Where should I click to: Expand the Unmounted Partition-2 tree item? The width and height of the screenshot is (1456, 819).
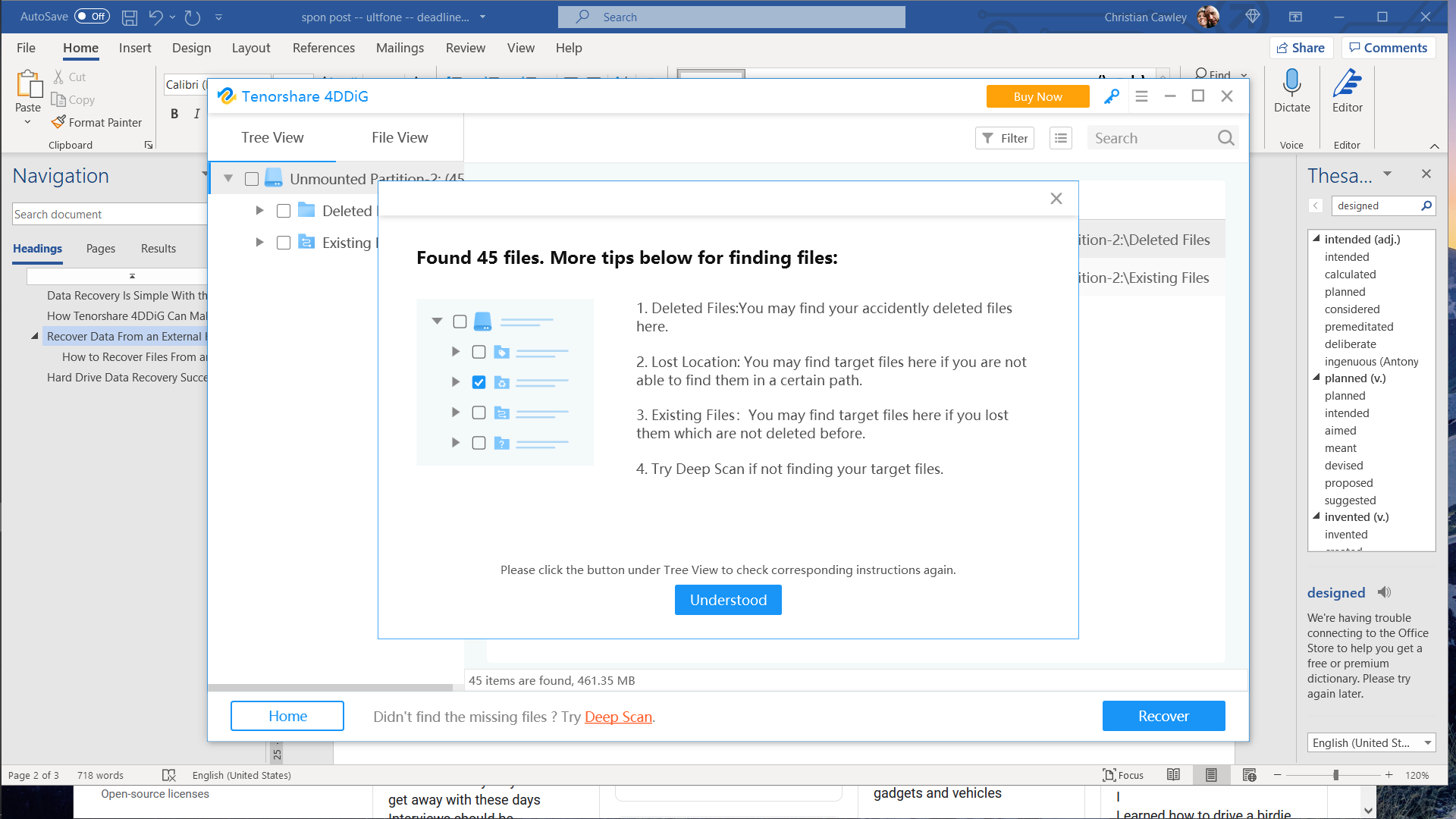click(228, 178)
